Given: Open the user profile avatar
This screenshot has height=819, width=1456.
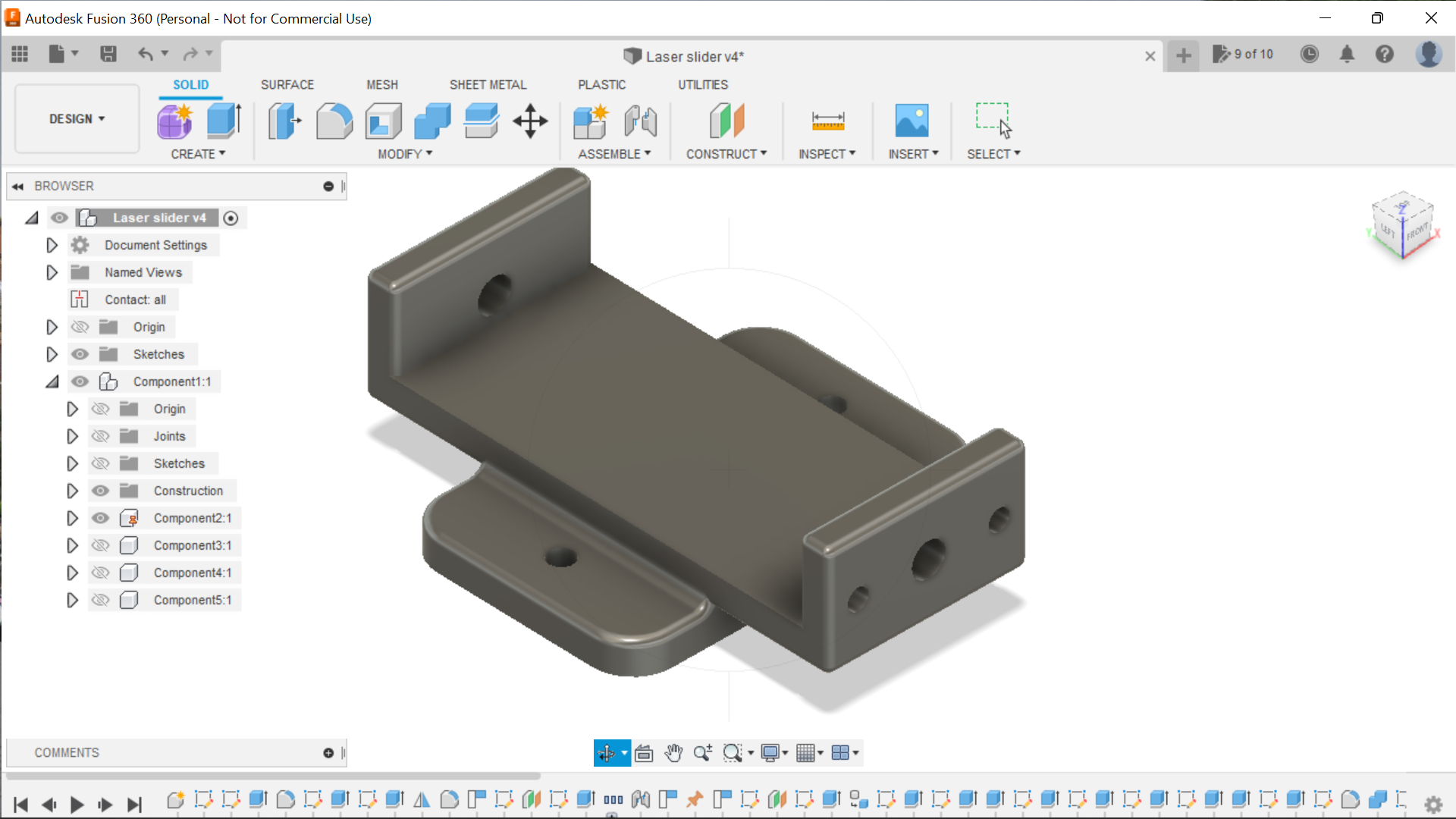Looking at the screenshot, I should coord(1429,54).
